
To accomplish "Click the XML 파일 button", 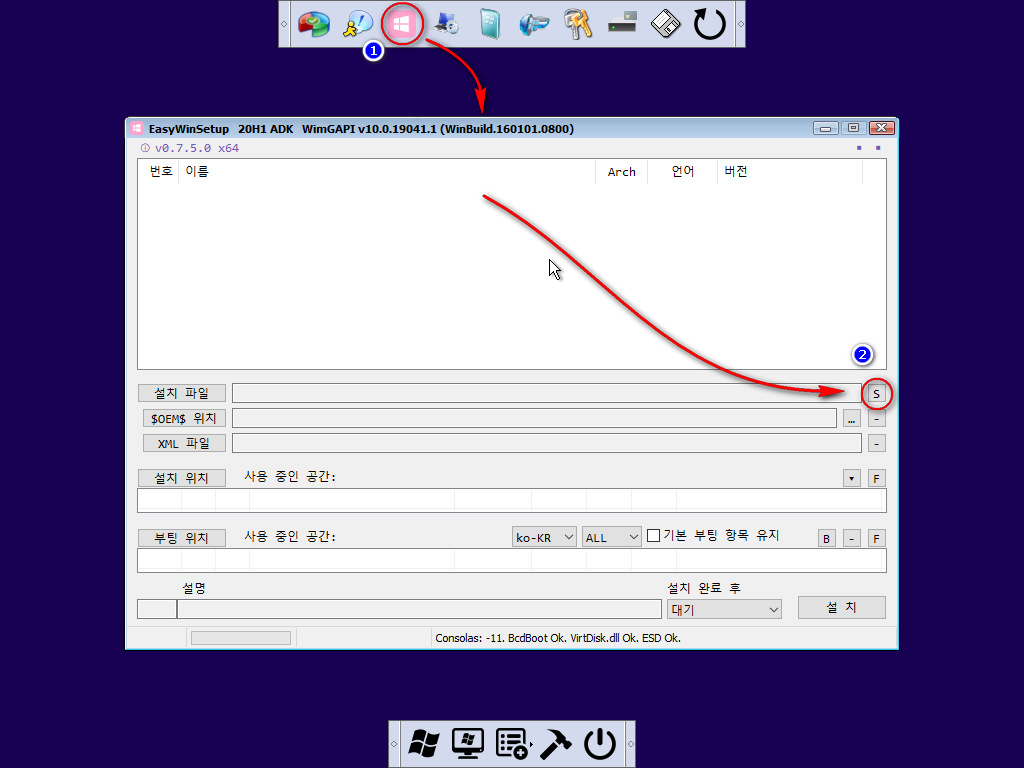I will (184, 443).
